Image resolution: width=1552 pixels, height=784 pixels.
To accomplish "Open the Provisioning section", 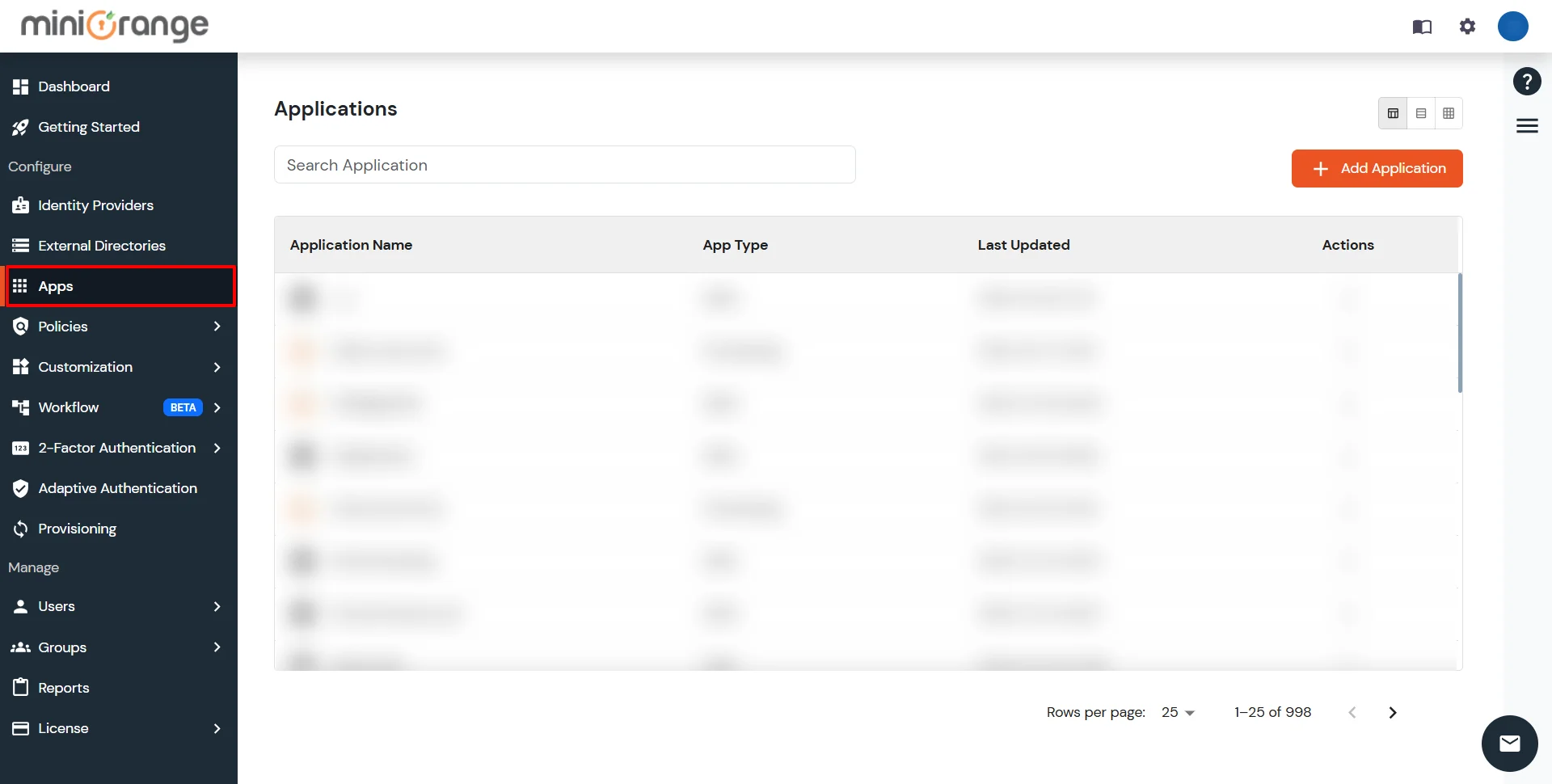I will click(77, 528).
